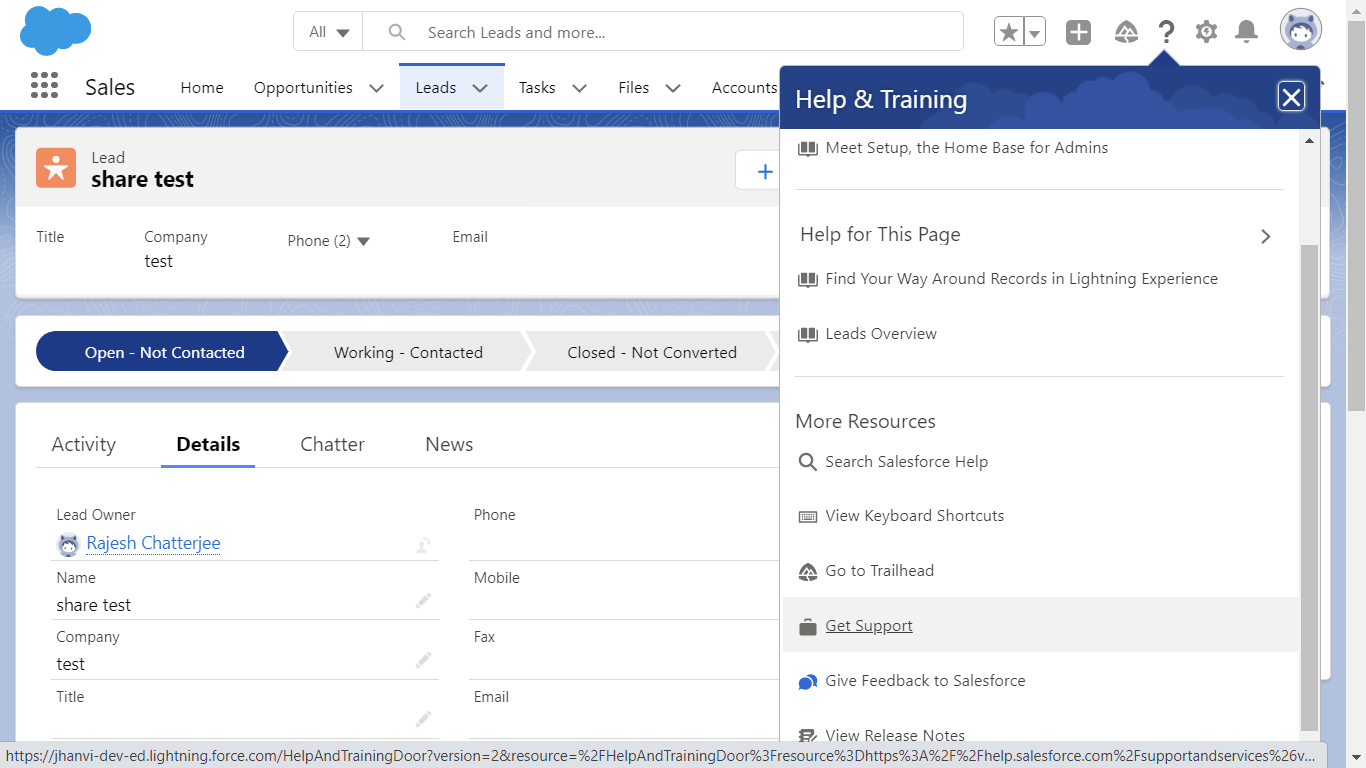The width and height of the screenshot is (1366, 768).
Task: Open the Notifications bell
Action: click(1246, 32)
